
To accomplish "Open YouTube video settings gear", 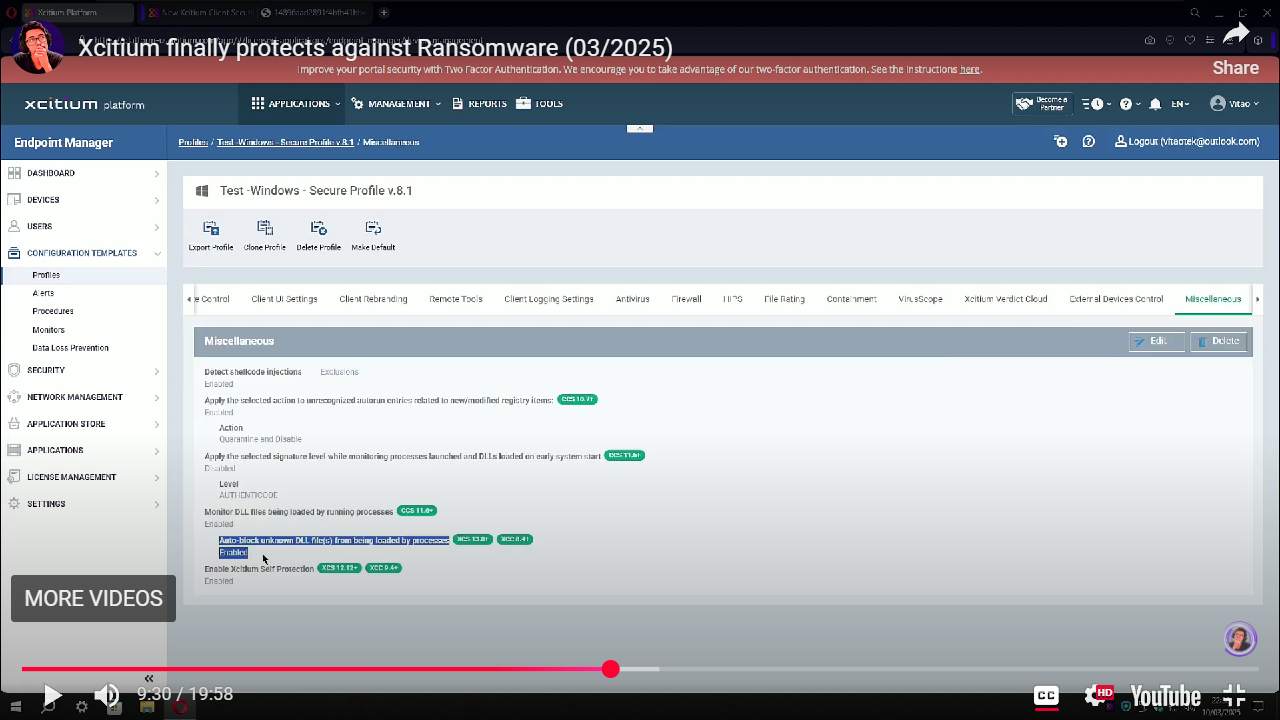I will coord(1098,695).
